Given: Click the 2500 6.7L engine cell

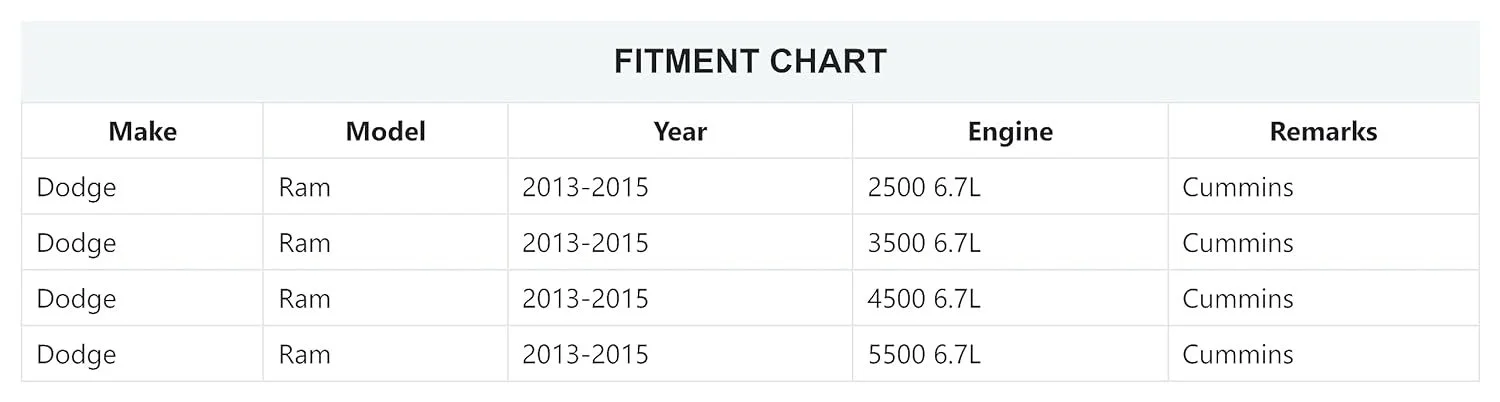Looking at the screenshot, I should 924,187.
